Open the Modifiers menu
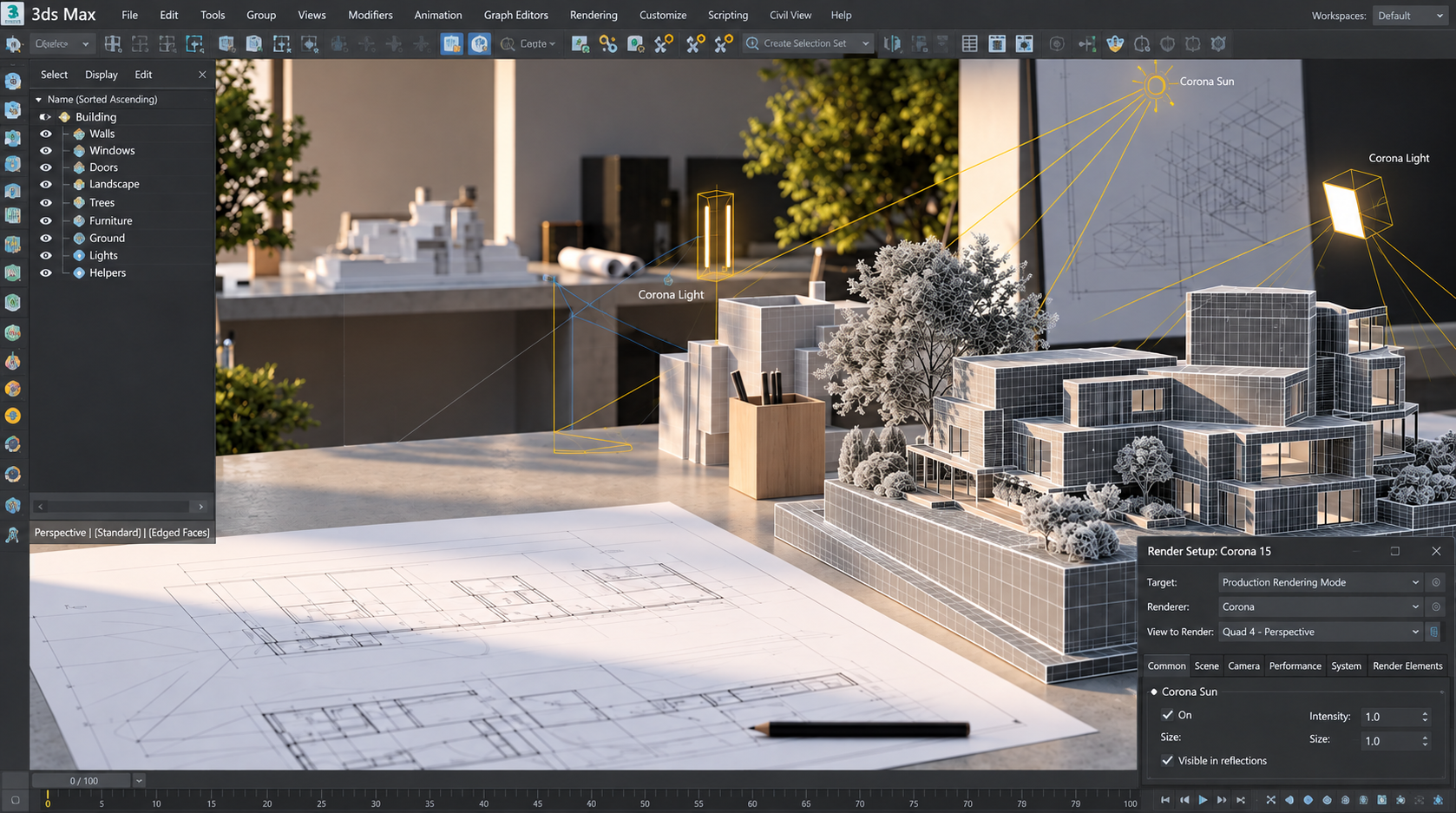The image size is (1456, 813). pos(371,16)
